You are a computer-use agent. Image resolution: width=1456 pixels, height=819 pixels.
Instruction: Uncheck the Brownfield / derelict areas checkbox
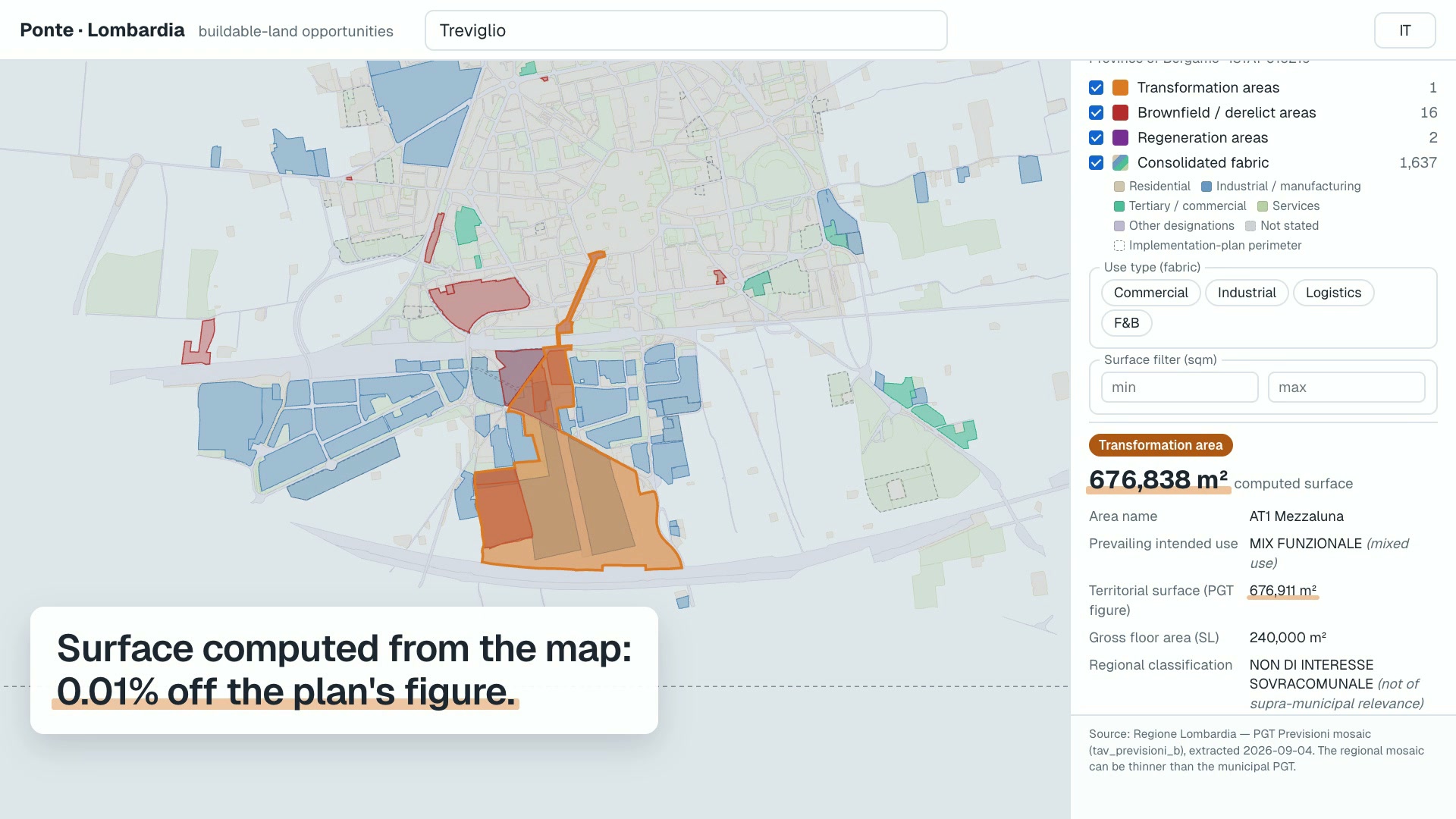(x=1096, y=113)
